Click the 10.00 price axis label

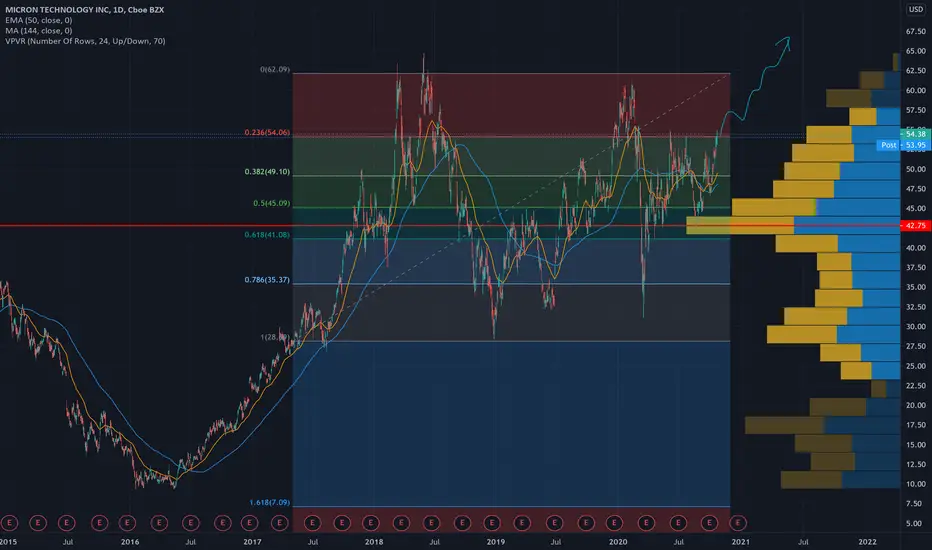tap(915, 484)
